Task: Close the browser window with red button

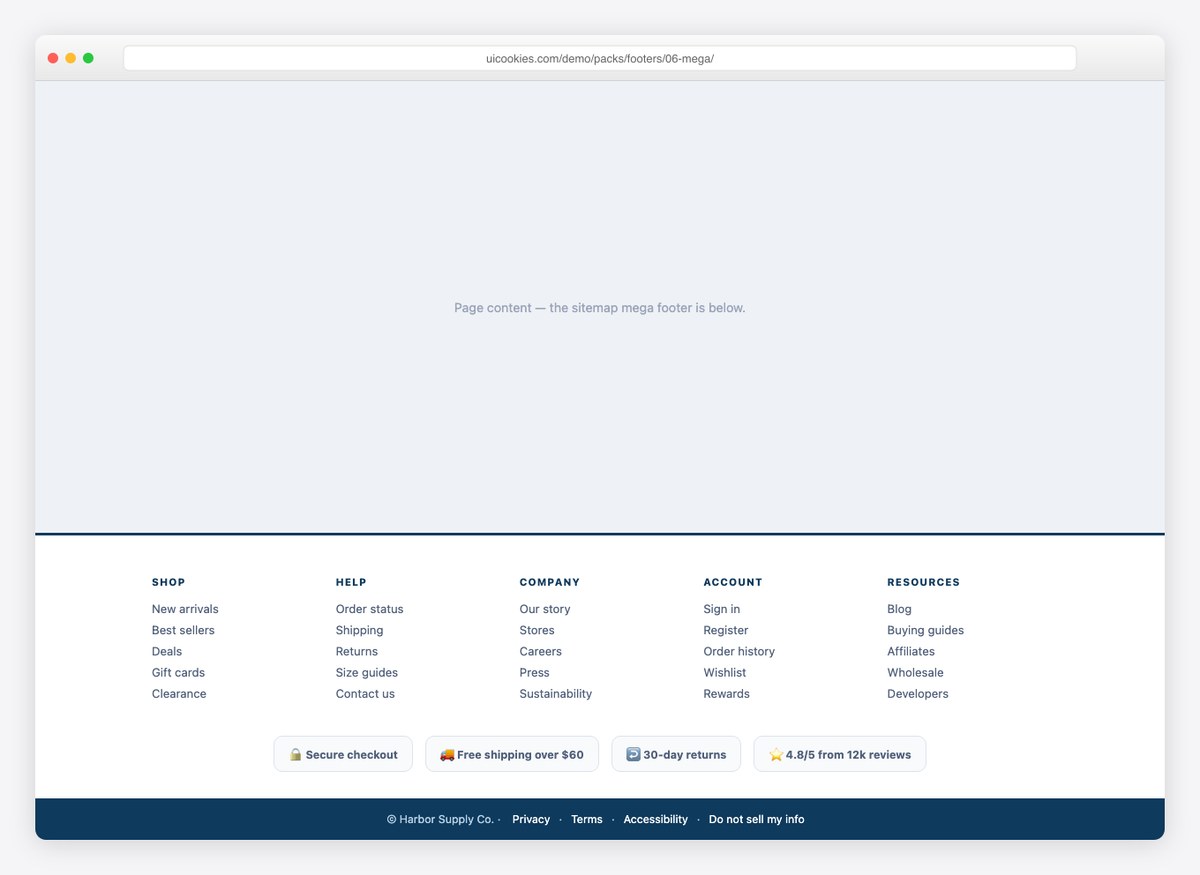Action: tap(53, 58)
